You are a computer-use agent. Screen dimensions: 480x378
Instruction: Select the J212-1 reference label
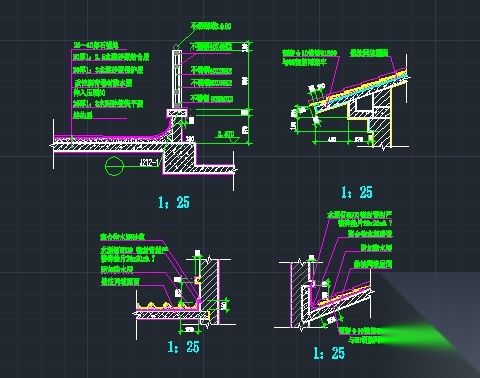tap(149, 163)
